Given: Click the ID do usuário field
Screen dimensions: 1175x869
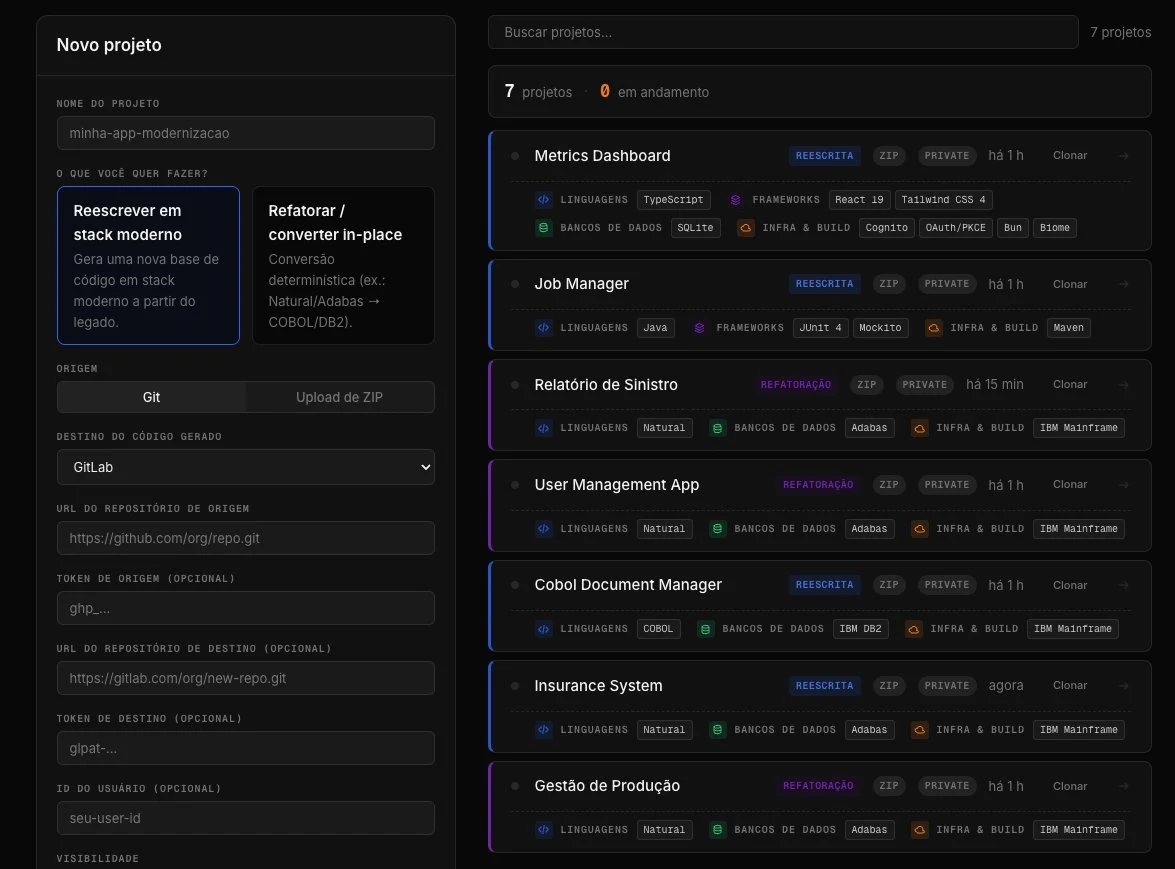Looking at the screenshot, I should pos(246,818).
